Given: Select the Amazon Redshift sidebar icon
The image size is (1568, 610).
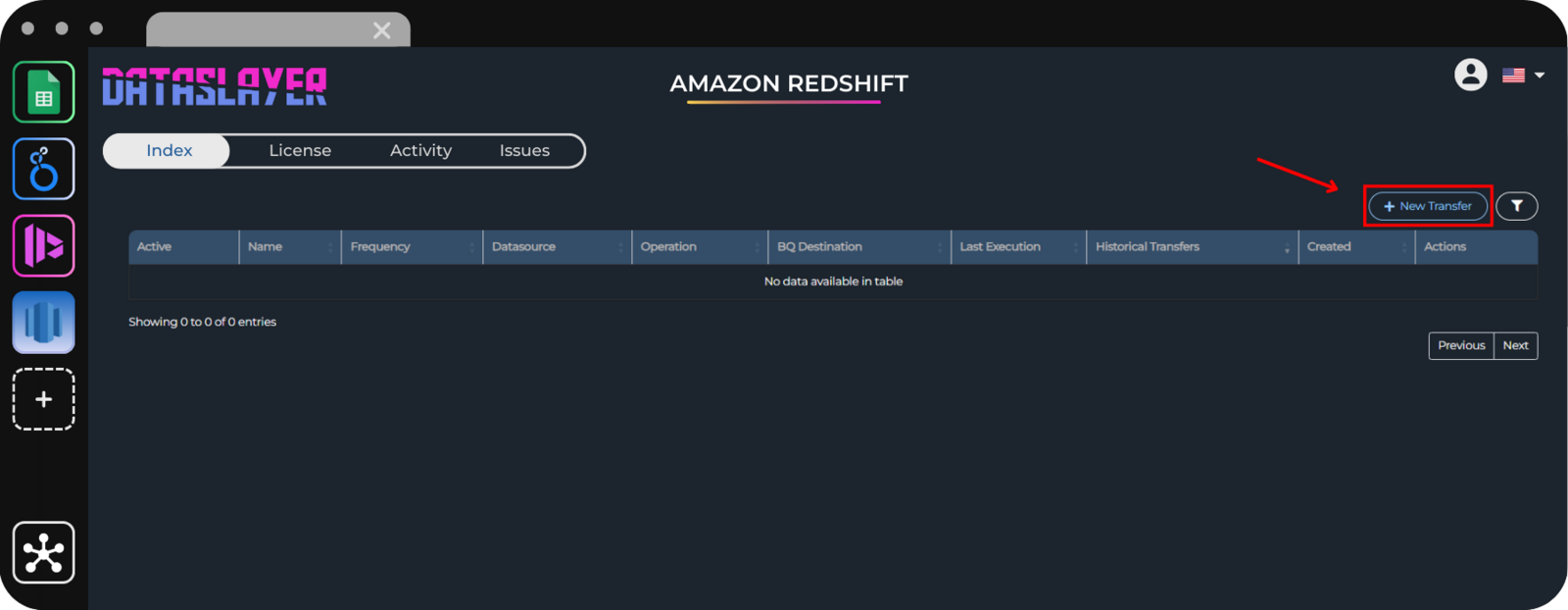Looking at the screenshot, I should (x=43, y=323).
